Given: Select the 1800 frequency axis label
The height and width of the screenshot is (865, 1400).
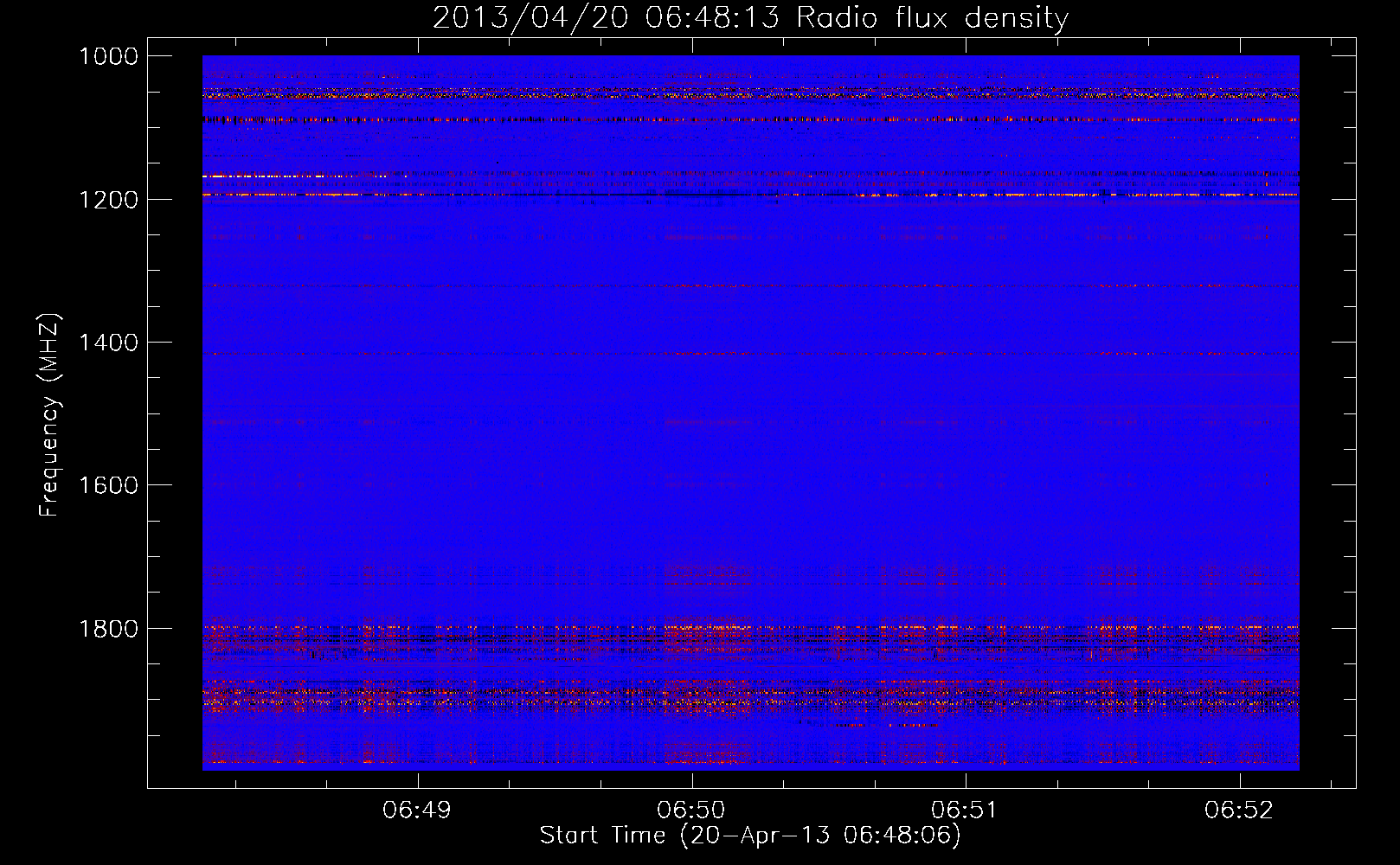Looking at the screenshot, I should (x=108, y=628).
